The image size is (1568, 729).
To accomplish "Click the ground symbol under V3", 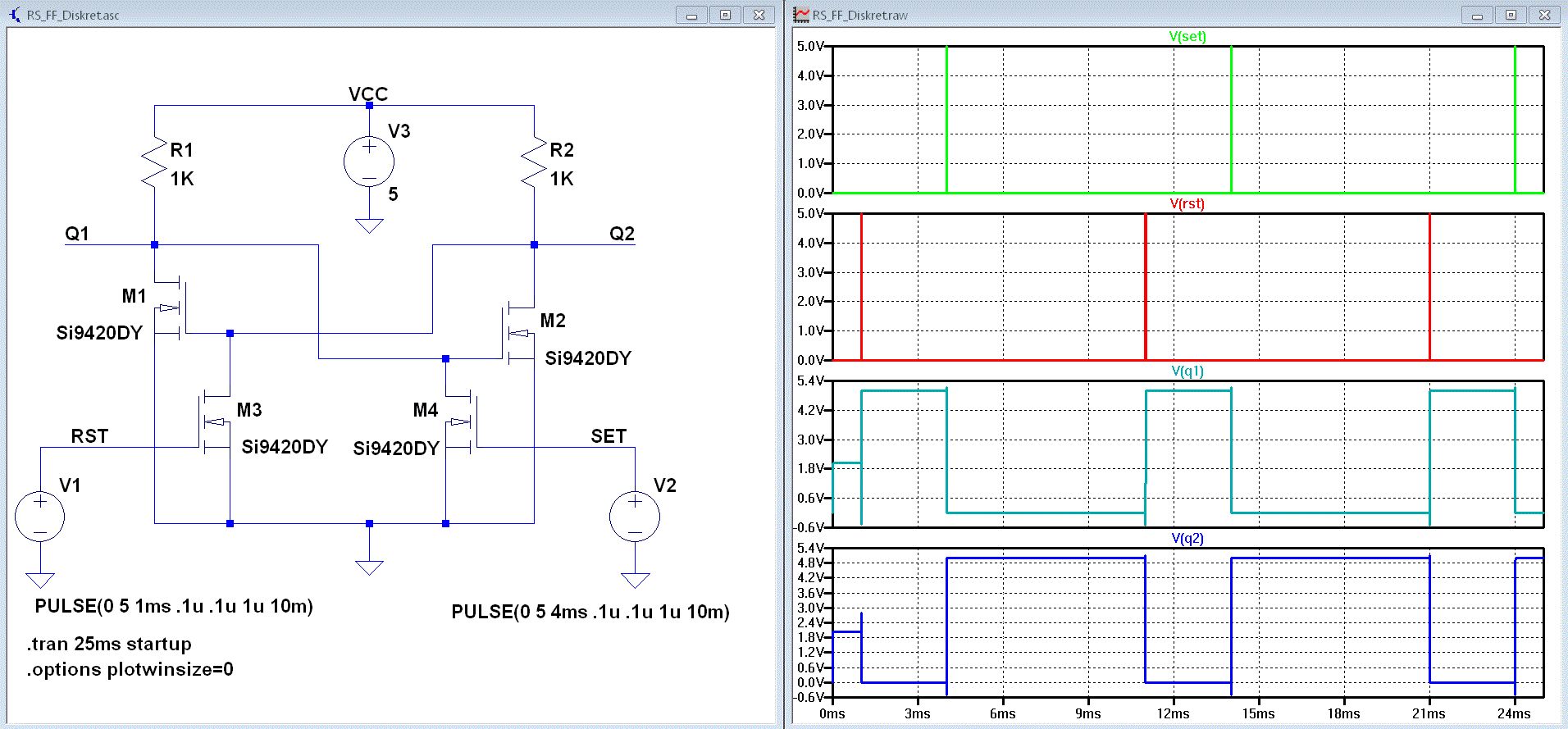I will coord(369,225).
